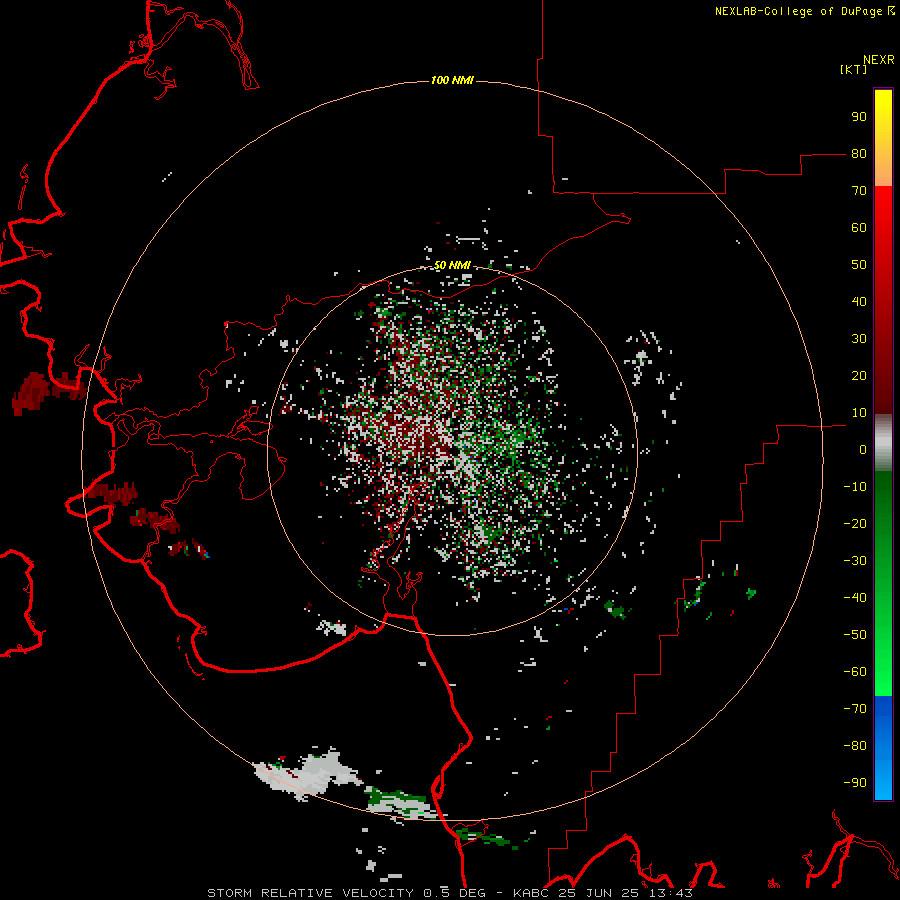Click the 0 value on velocity scale
900x900 pixels.
863,450
